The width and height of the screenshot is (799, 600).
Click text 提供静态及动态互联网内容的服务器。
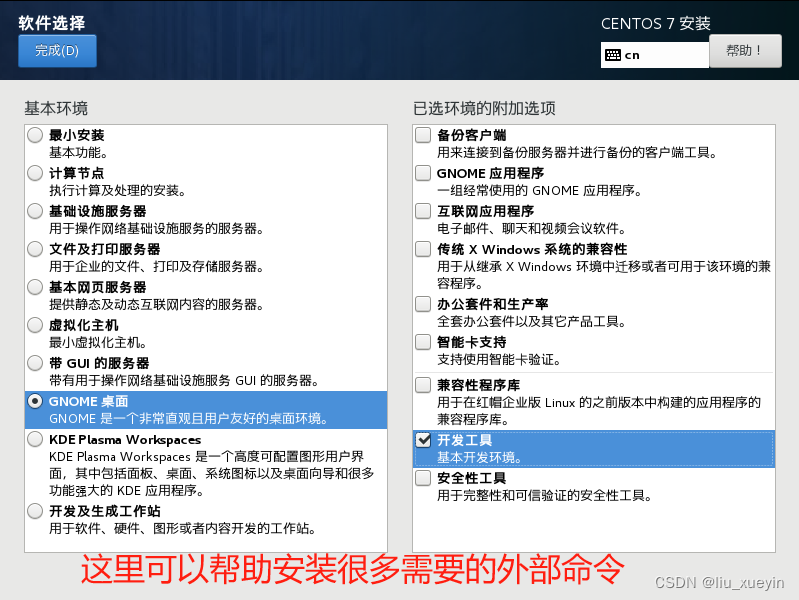[156, 304]
